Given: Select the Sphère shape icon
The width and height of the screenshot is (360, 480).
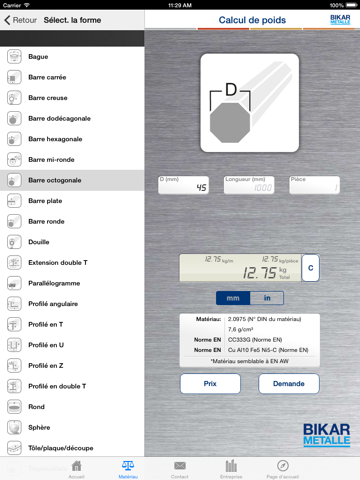Looking at the screenshot, I should click(x=14, y=427).
